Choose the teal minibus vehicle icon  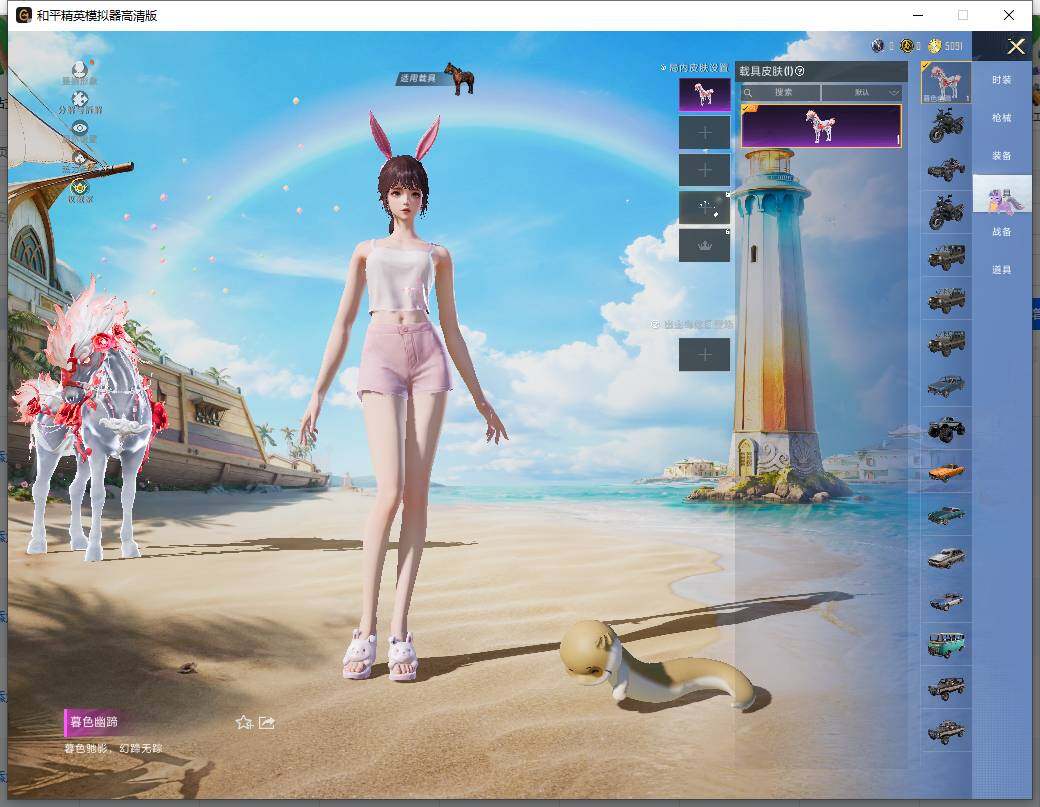coord(946,645)
